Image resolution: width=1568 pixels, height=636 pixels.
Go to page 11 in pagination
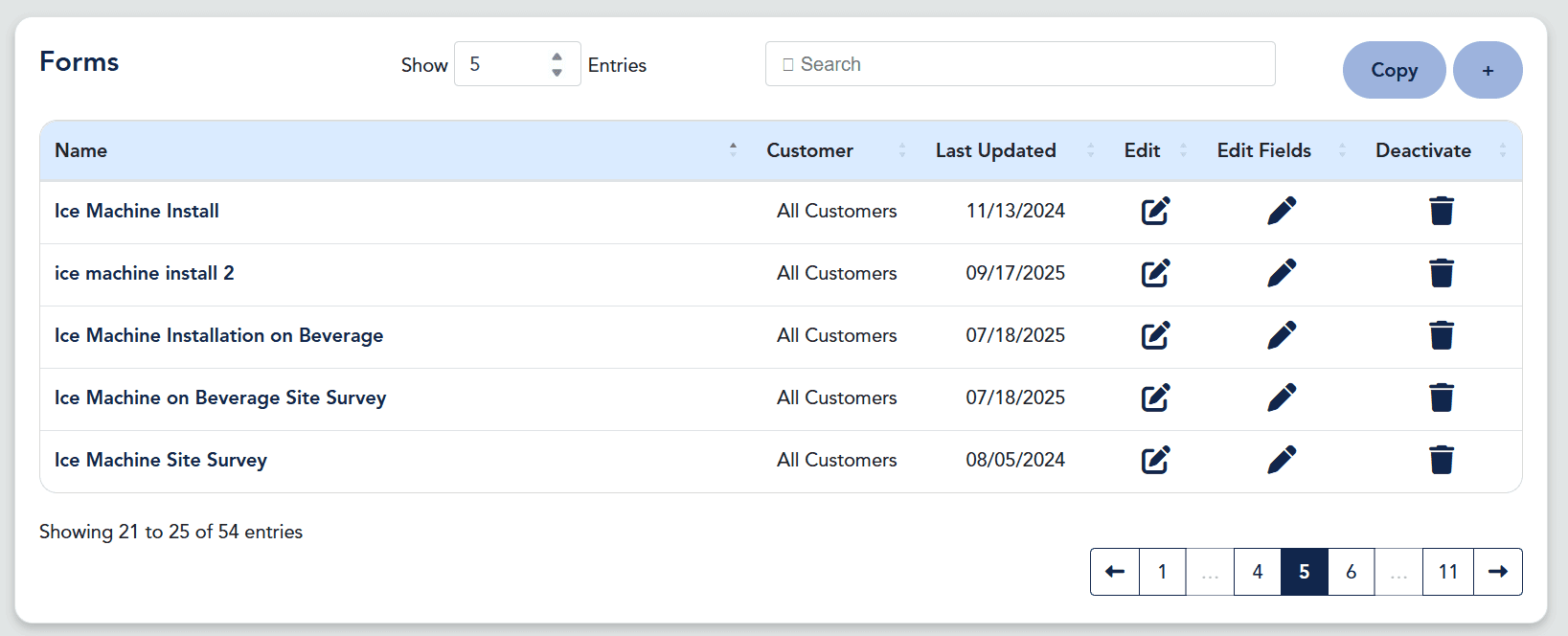[1447, 572]
